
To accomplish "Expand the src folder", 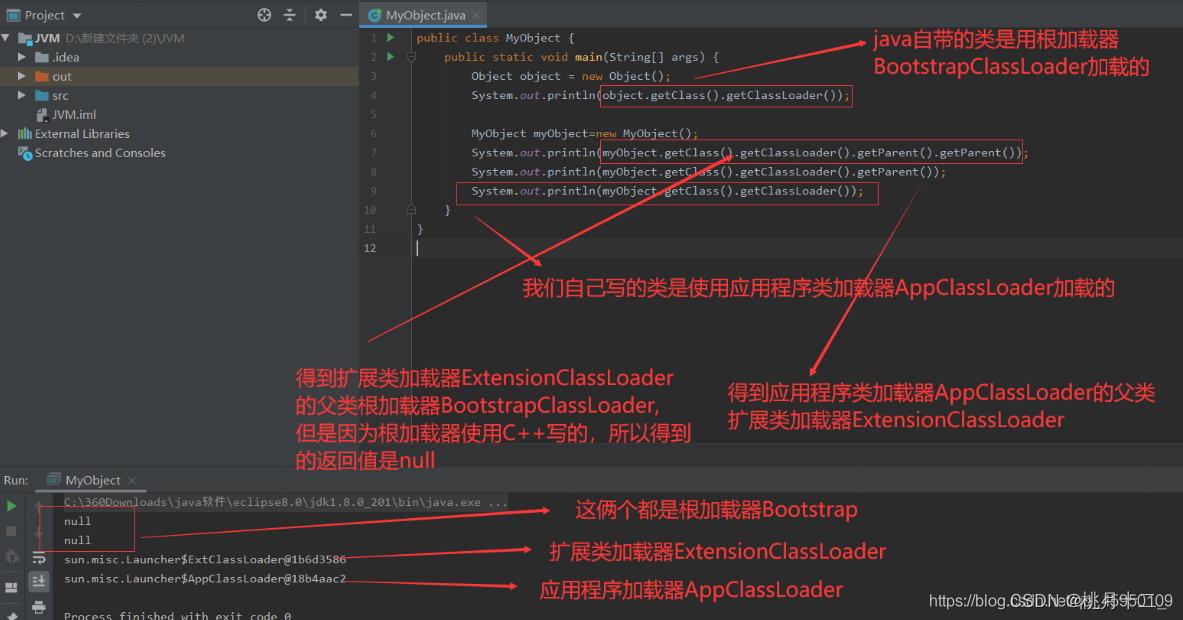I will pyautogui.click(x=21, y=95).
